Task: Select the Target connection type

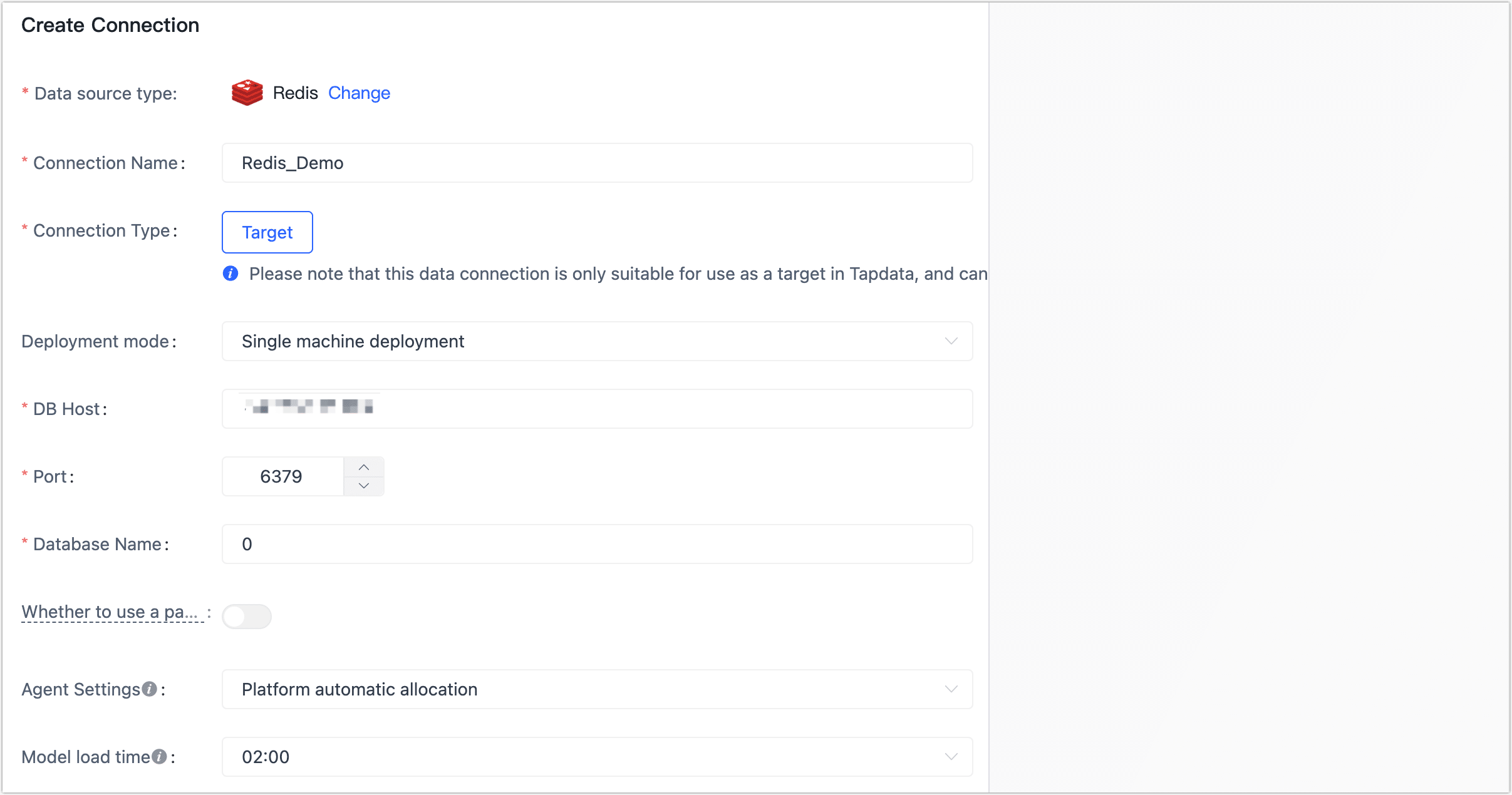Action: click(267, 232)
